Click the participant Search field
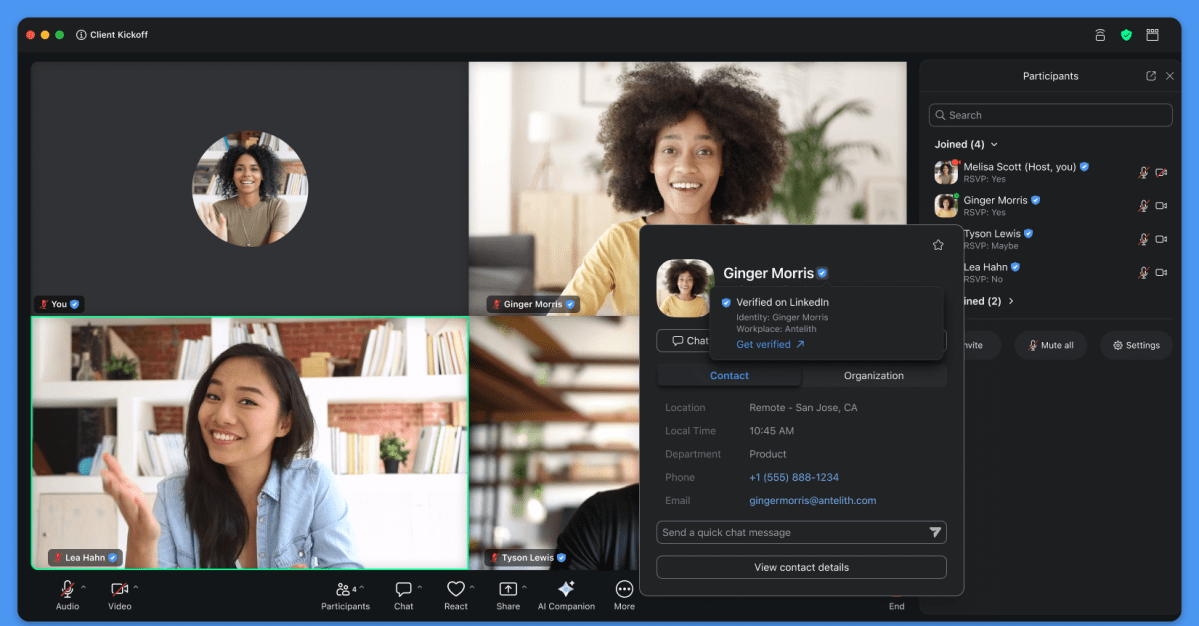 [1050, 115]
